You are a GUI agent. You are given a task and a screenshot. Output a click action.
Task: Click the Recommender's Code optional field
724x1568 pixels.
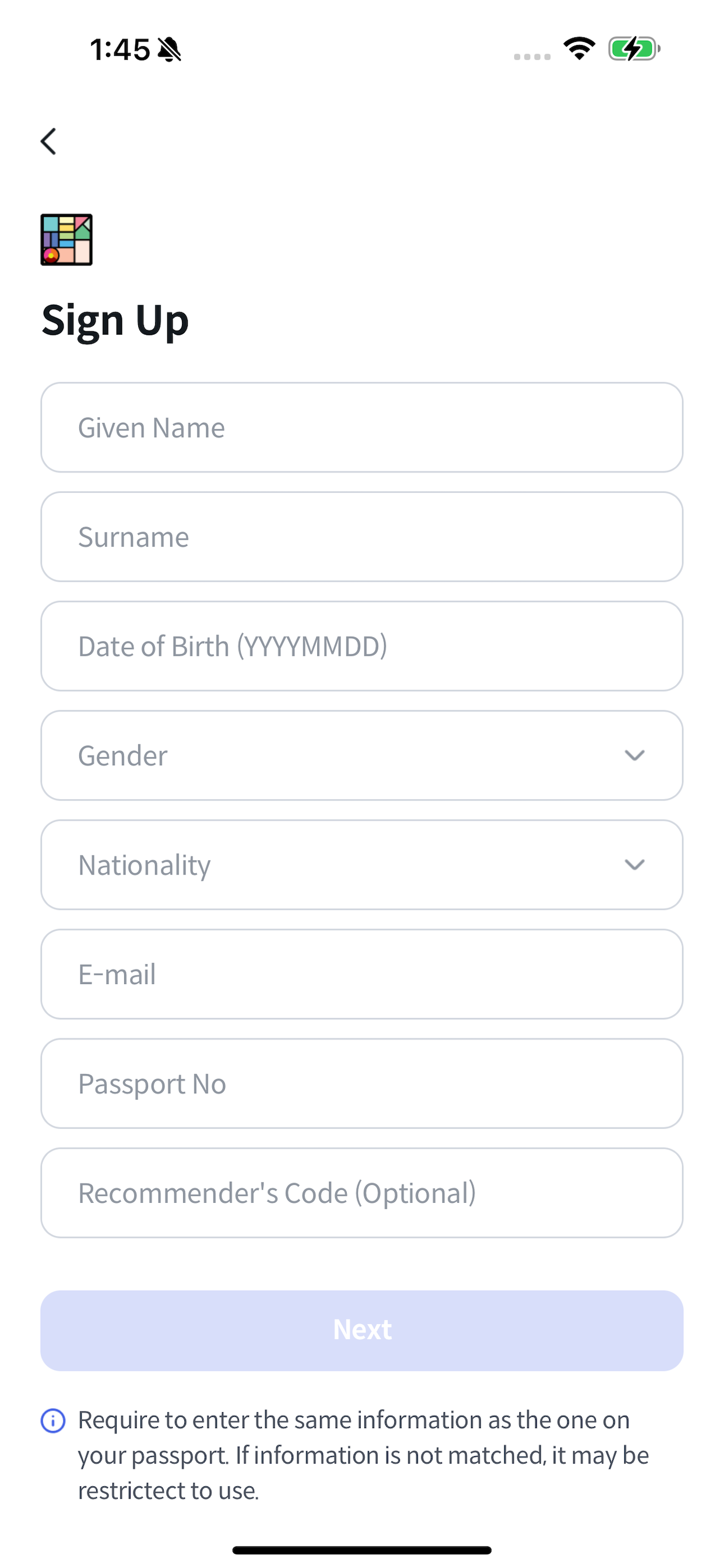[362, 1193]
